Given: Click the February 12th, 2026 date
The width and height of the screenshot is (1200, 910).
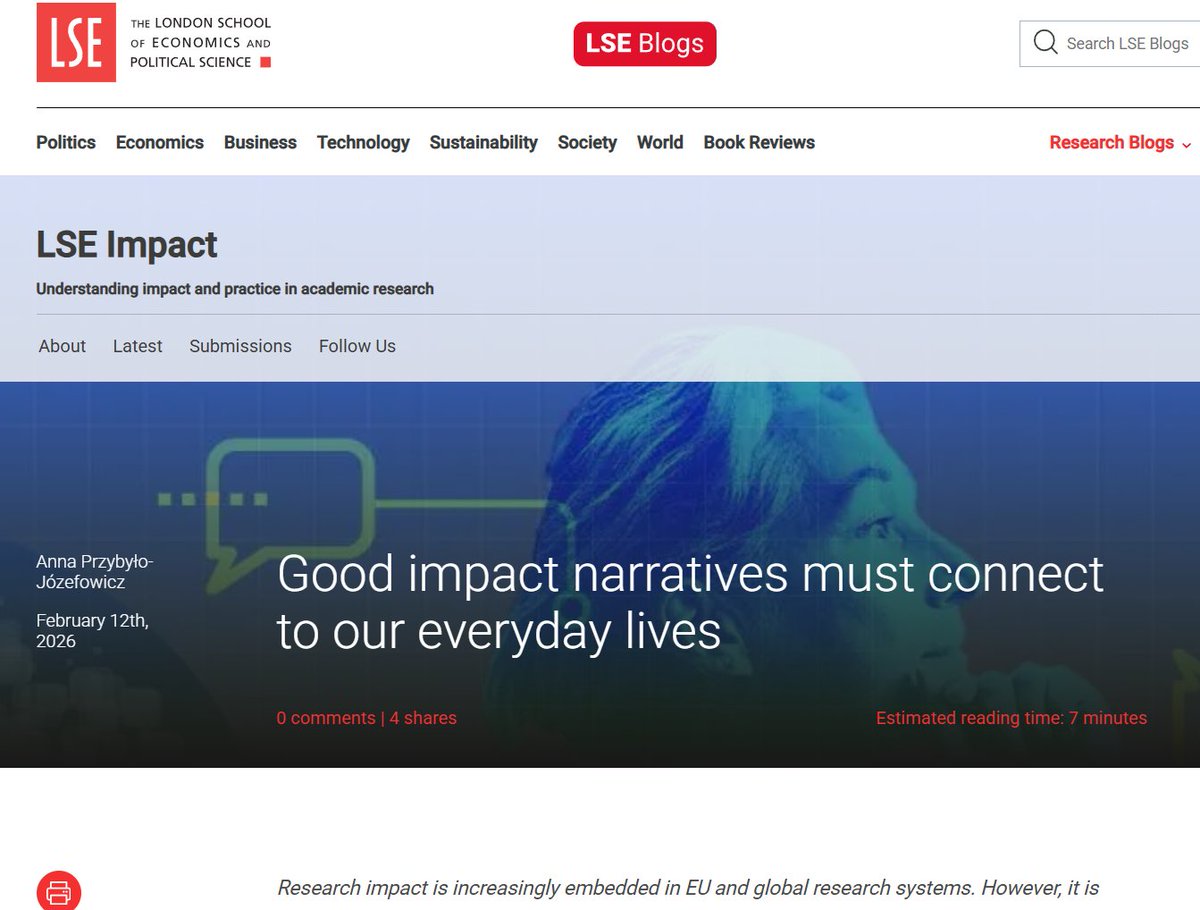Looking at the screenshot, I should pyautogui.click(x=92, y=631).
